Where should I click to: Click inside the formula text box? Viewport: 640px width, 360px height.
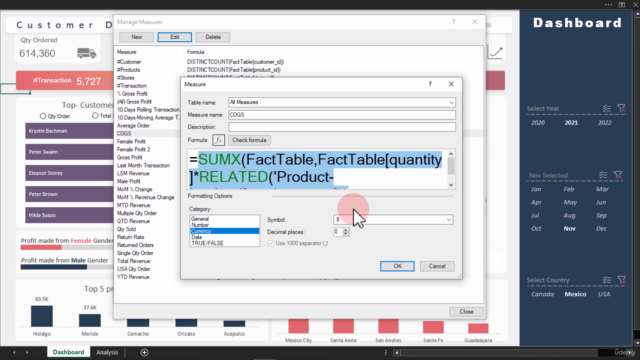(317, 169)
